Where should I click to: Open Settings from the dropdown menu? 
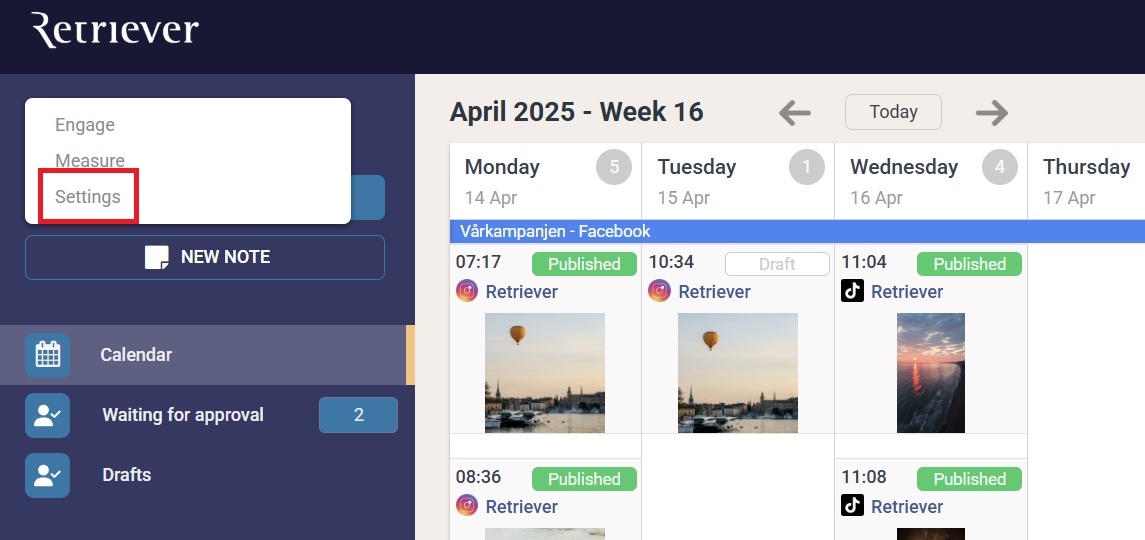[88, 197]
